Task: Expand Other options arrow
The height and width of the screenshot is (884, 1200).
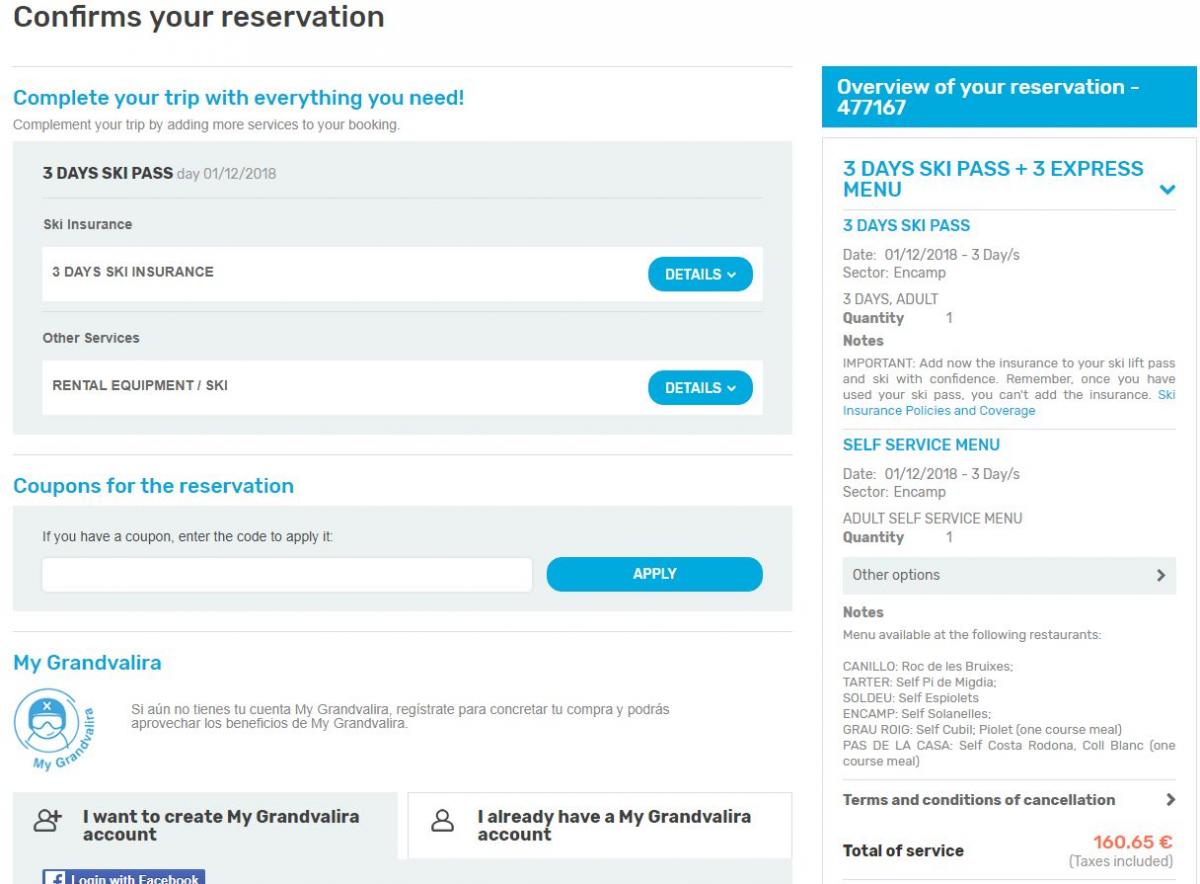Action: pos(1161,576)
